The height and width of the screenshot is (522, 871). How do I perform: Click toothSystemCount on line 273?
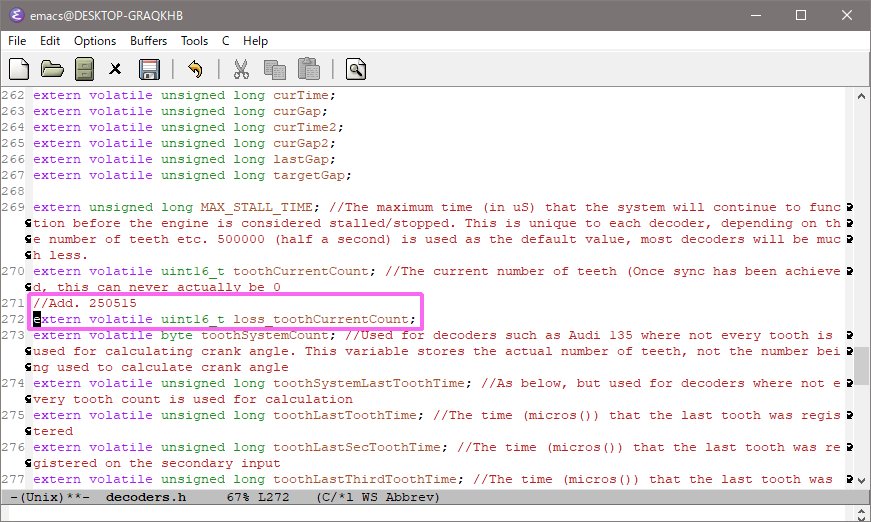tap(264, 335)
